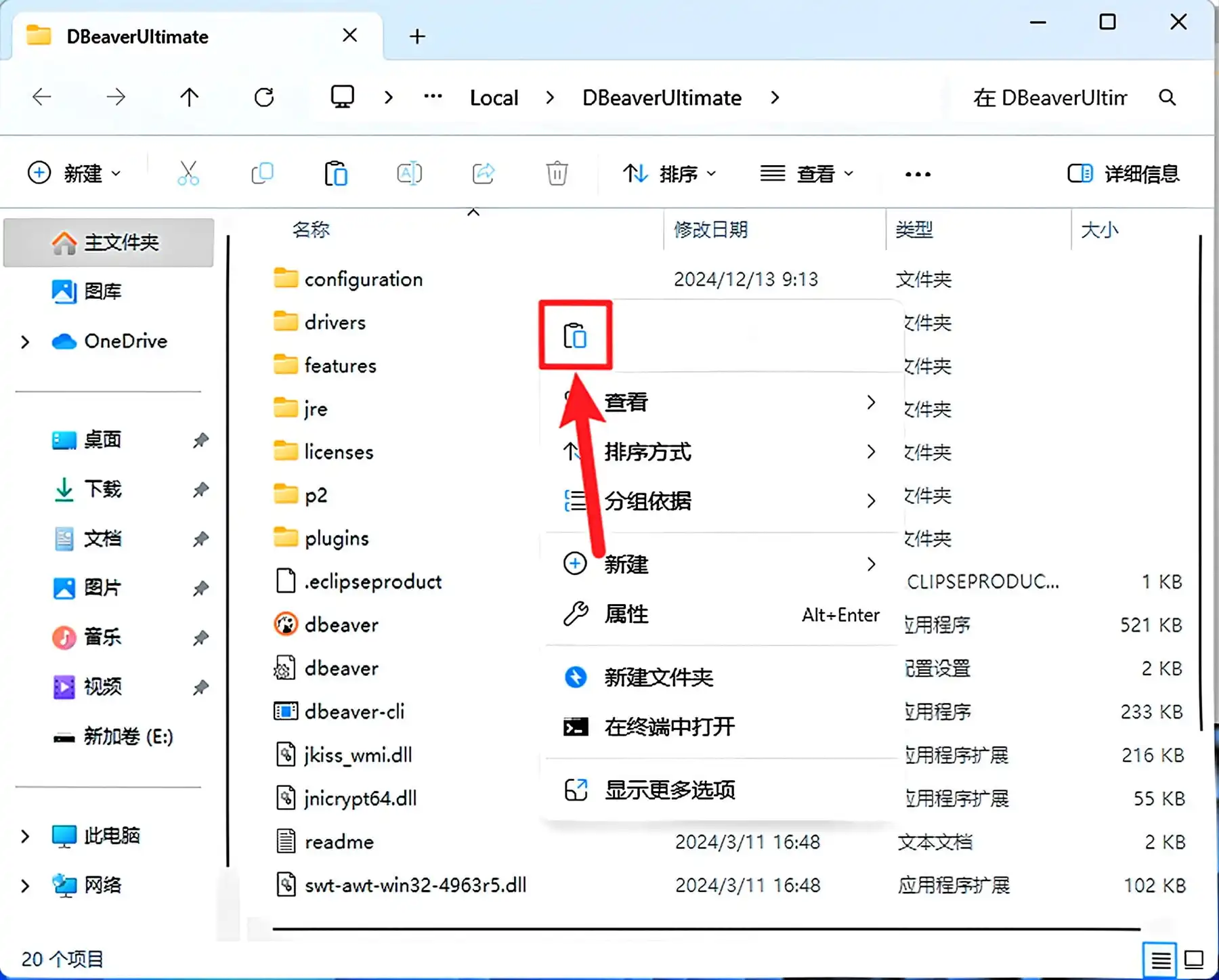Click the copy icon in toolbar
This screenshot has width=1219, height=980.
[262, 173]
